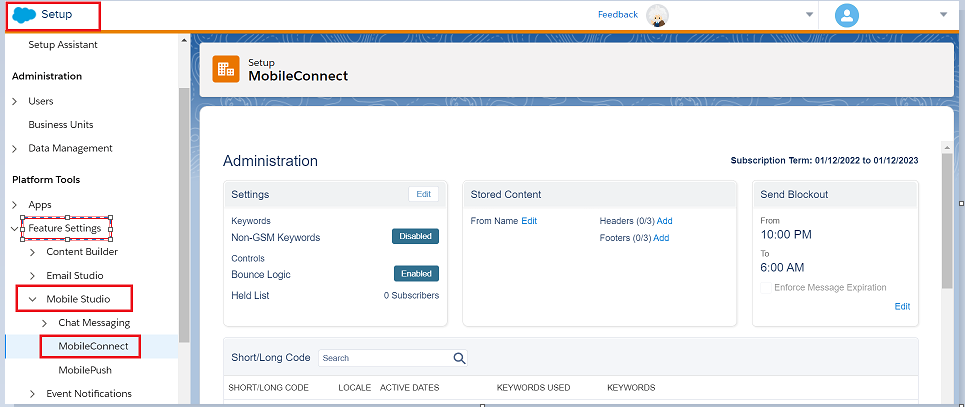Expand the Event Notifications node

[x=33, y=394]
